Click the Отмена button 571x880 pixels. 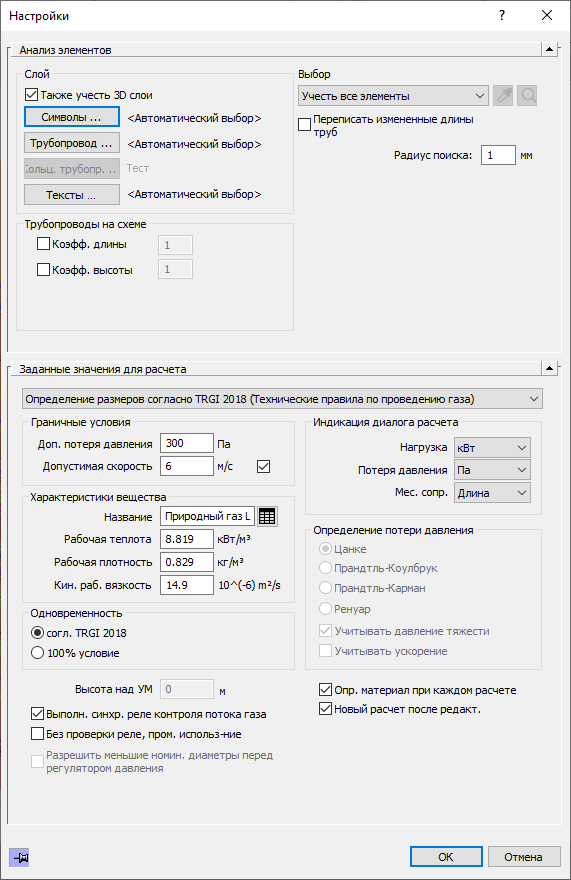pyautogui.click(x=524, y=857)
